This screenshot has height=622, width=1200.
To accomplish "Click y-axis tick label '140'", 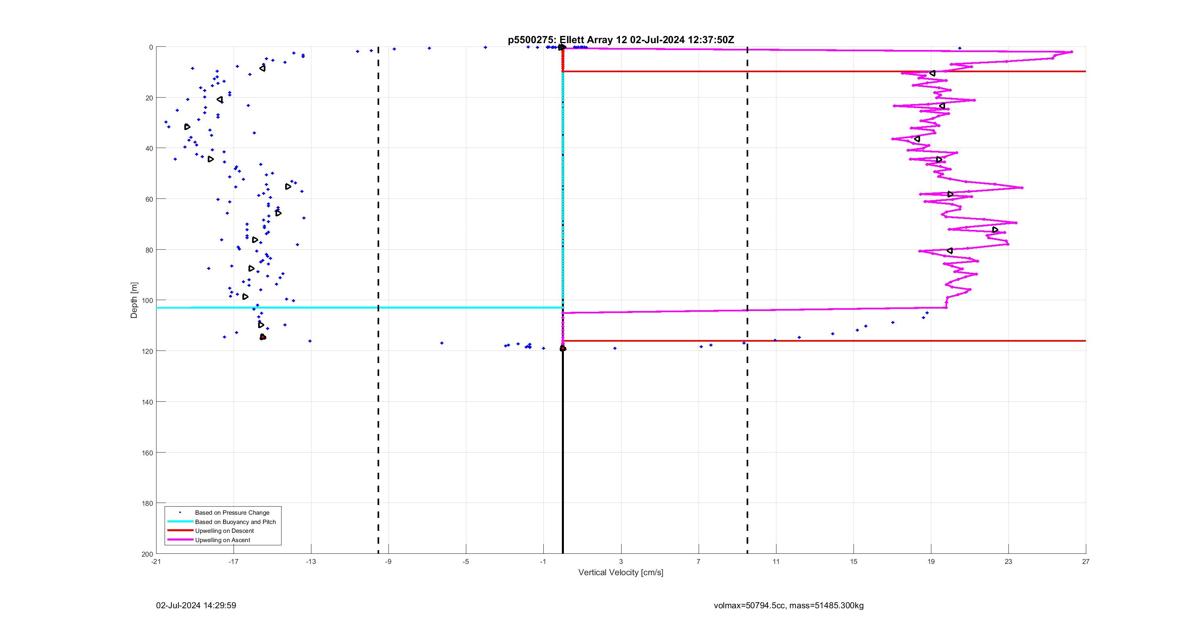I will point(146,402).
